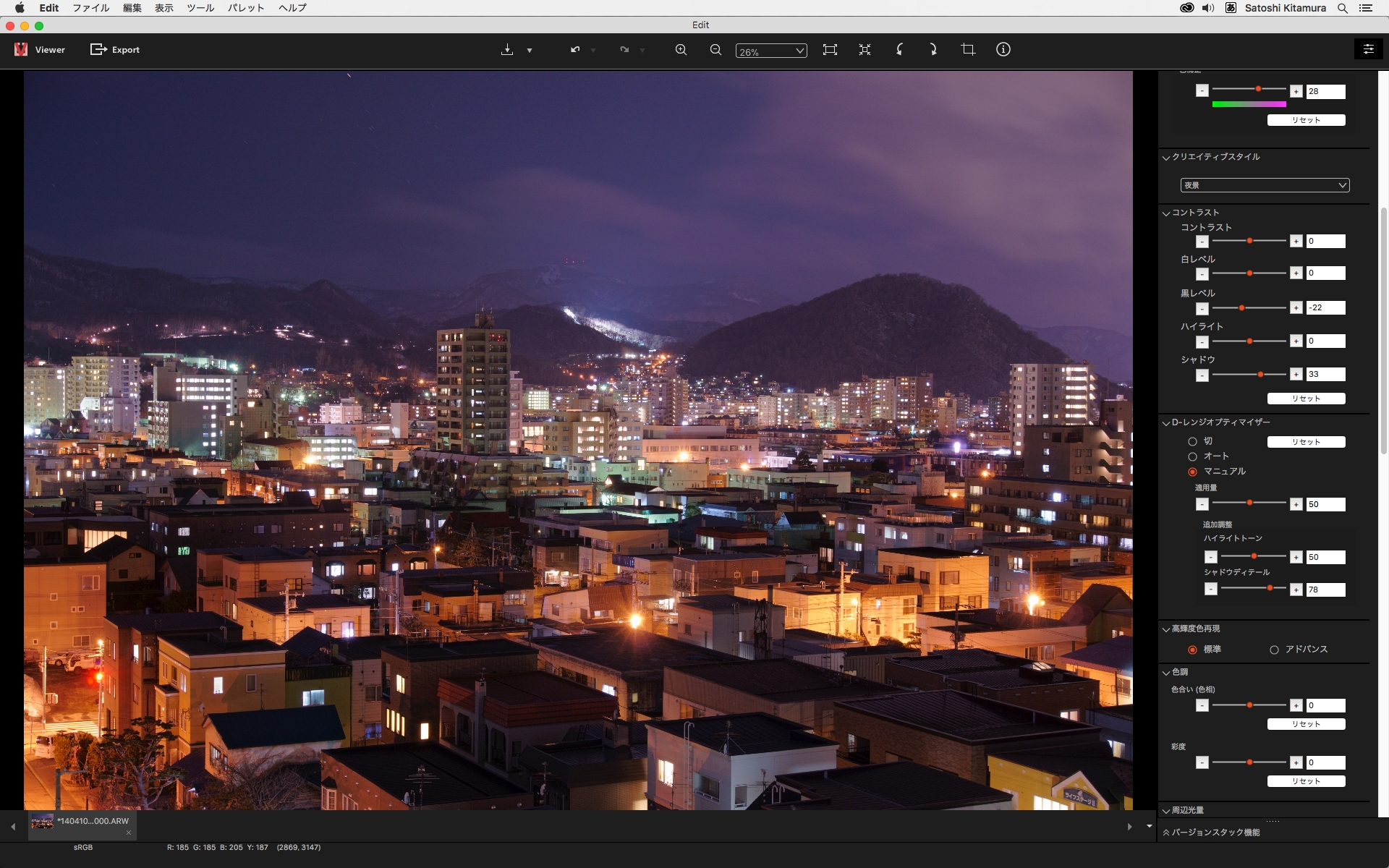Viewport: 1389px width, 868px height.
Task: Click the zoom in magnifier icon
Action: (x=681, y=50)
